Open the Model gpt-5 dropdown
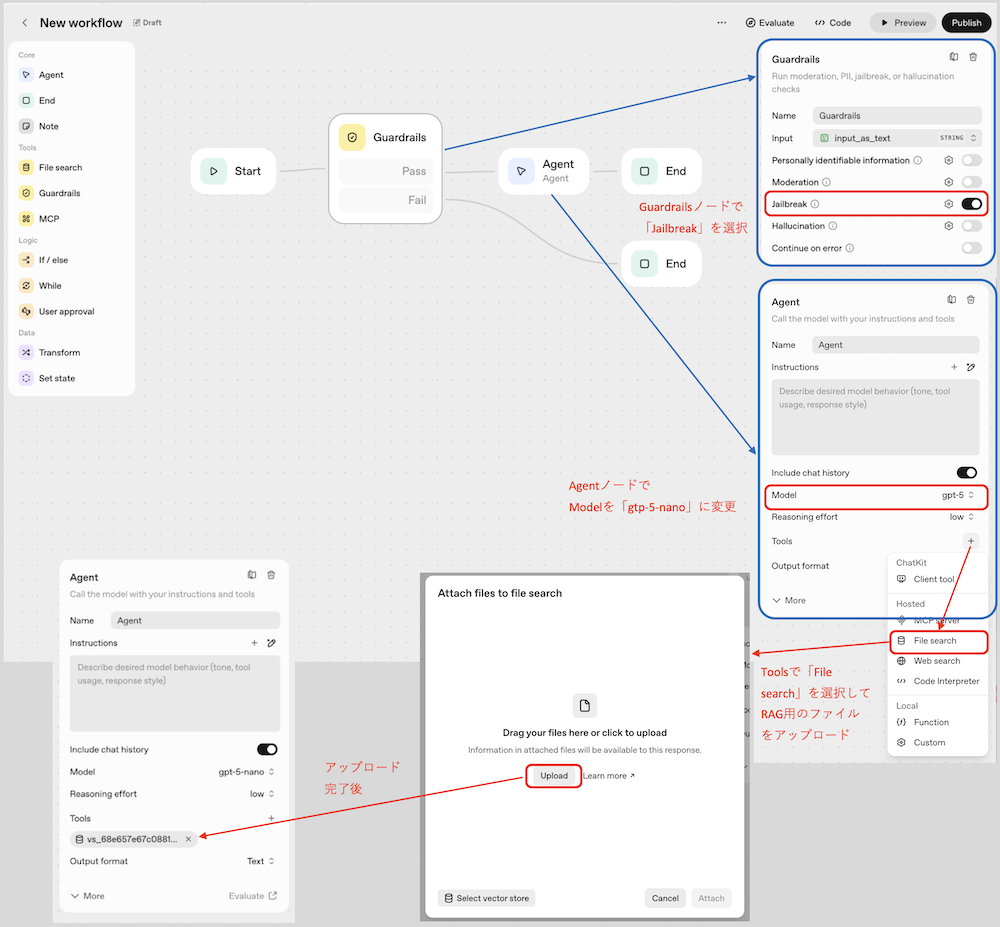This screenshot has width=1000, height=927. coord(957,495)
